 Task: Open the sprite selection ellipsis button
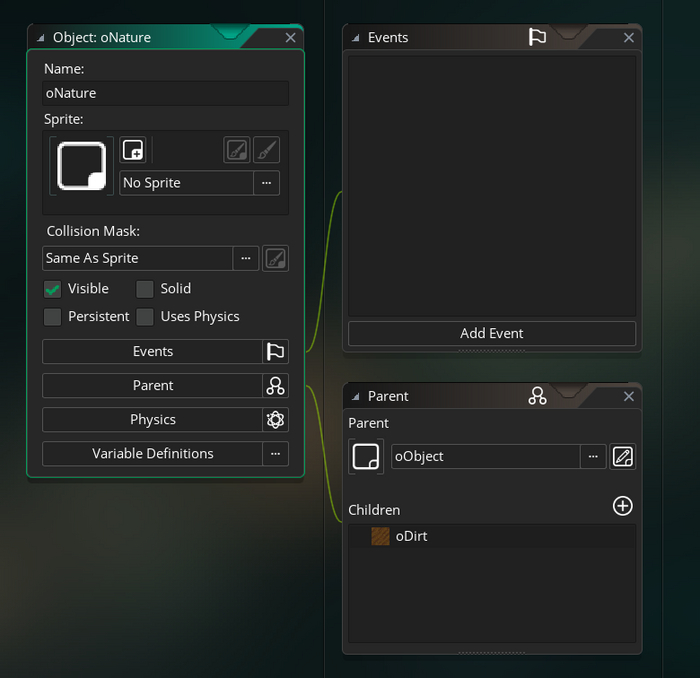[x=267, y=183]
